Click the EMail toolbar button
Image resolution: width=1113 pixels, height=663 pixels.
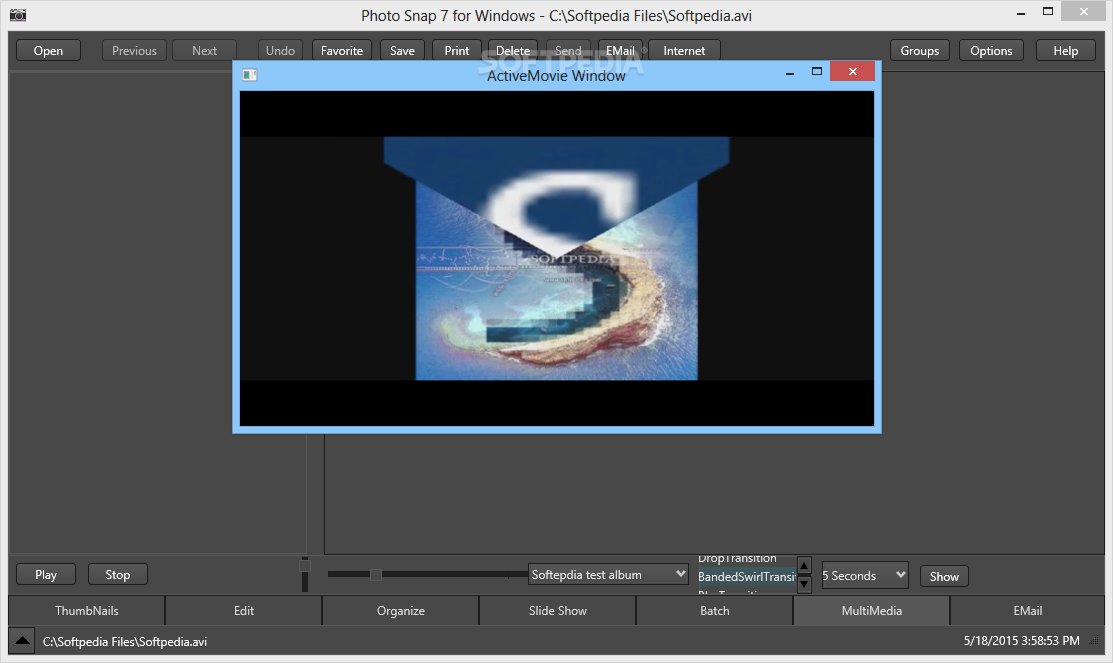[620, 50]
